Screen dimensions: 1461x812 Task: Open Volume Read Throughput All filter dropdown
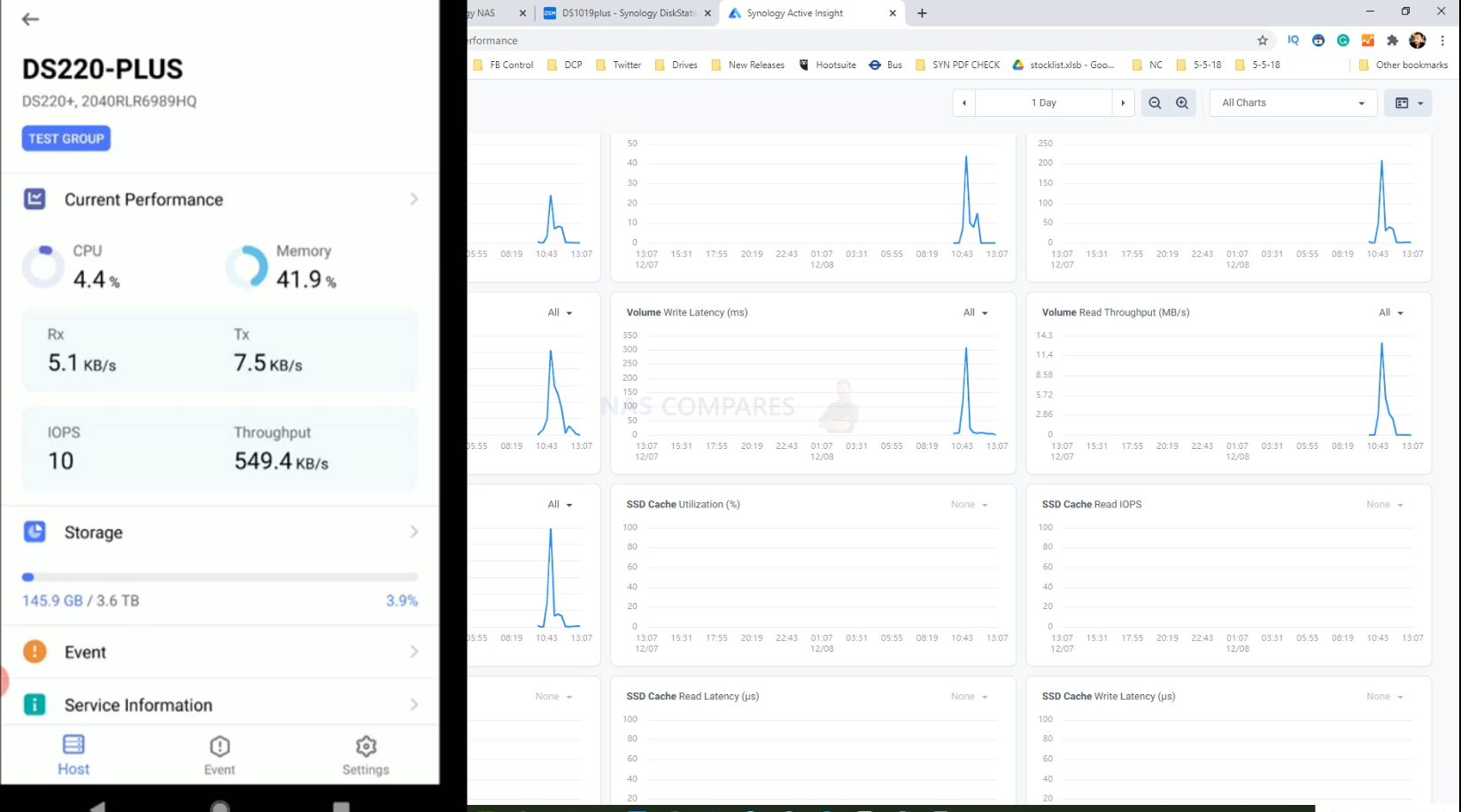pyautogui.click(x=1391, y=313)
